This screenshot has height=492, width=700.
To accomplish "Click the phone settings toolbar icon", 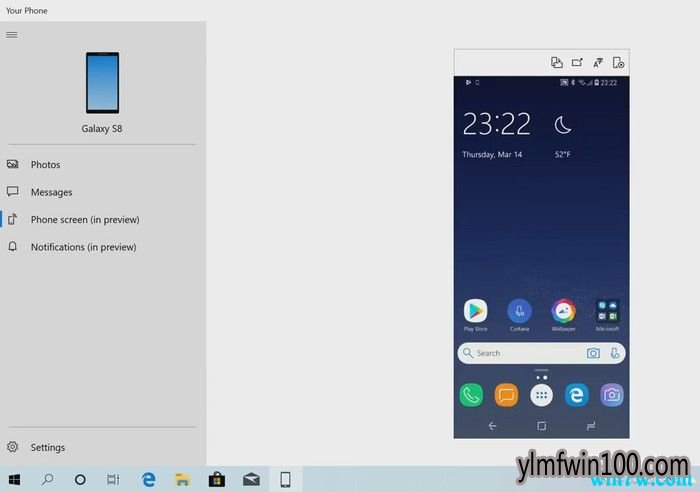I will click(618, 63).
